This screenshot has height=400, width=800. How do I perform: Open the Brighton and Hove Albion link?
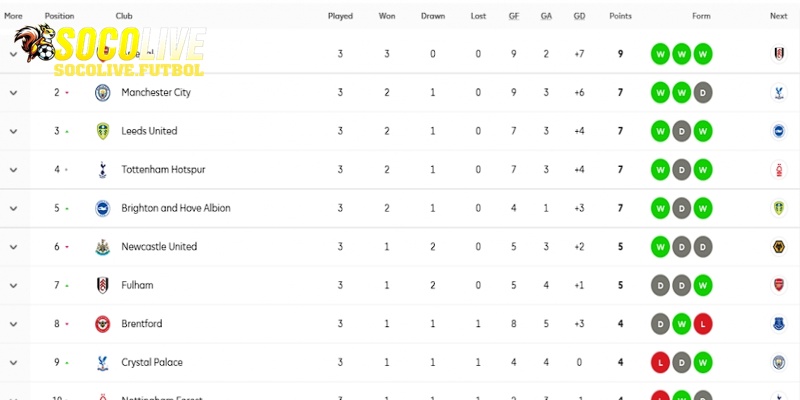coord(176,208)
